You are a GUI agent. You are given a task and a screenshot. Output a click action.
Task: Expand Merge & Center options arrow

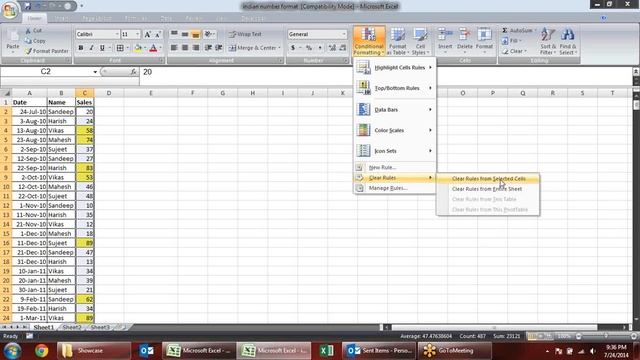click(x=280, y=48)
